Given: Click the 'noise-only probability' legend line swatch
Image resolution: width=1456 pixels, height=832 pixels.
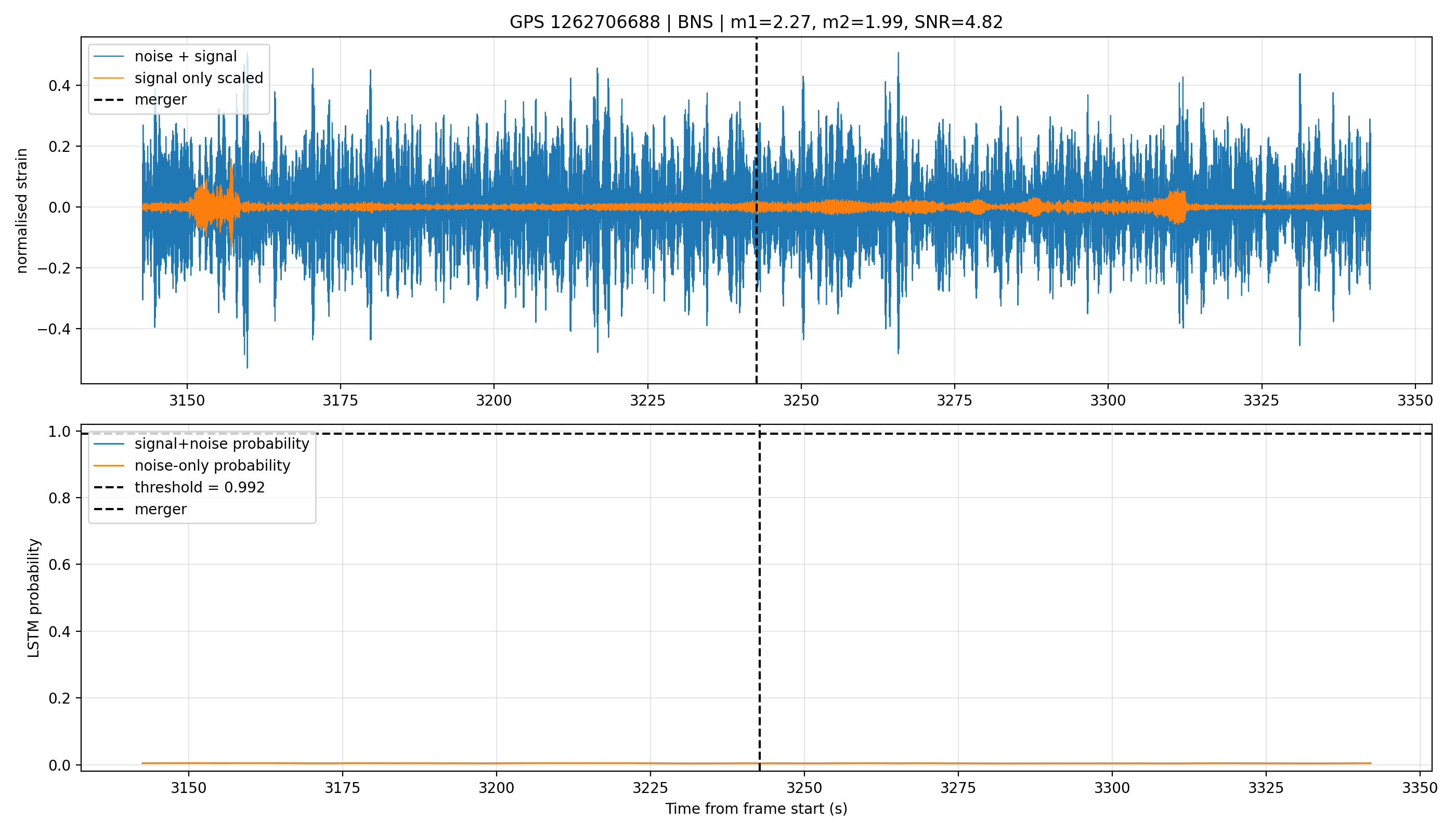Looking at the screenshot, I should (109, 465).
